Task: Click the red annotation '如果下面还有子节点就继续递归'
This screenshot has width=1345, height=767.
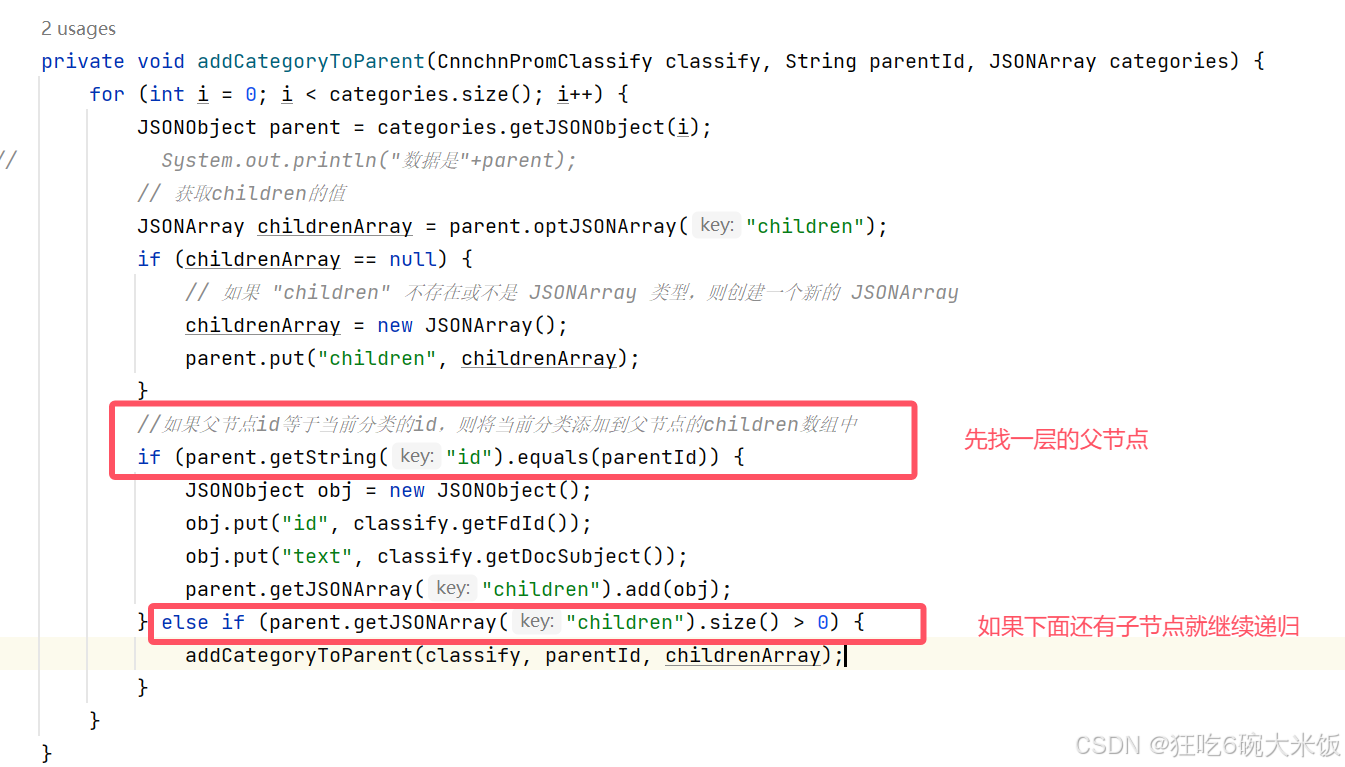Action: pyautogui.click(x=1138, y=627)
